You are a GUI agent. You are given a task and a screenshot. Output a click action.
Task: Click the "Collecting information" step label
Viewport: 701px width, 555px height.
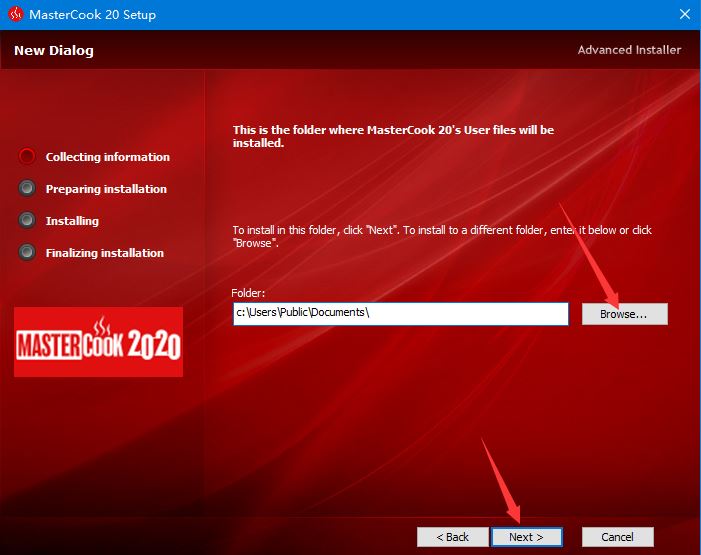click(x=108, y=157)
